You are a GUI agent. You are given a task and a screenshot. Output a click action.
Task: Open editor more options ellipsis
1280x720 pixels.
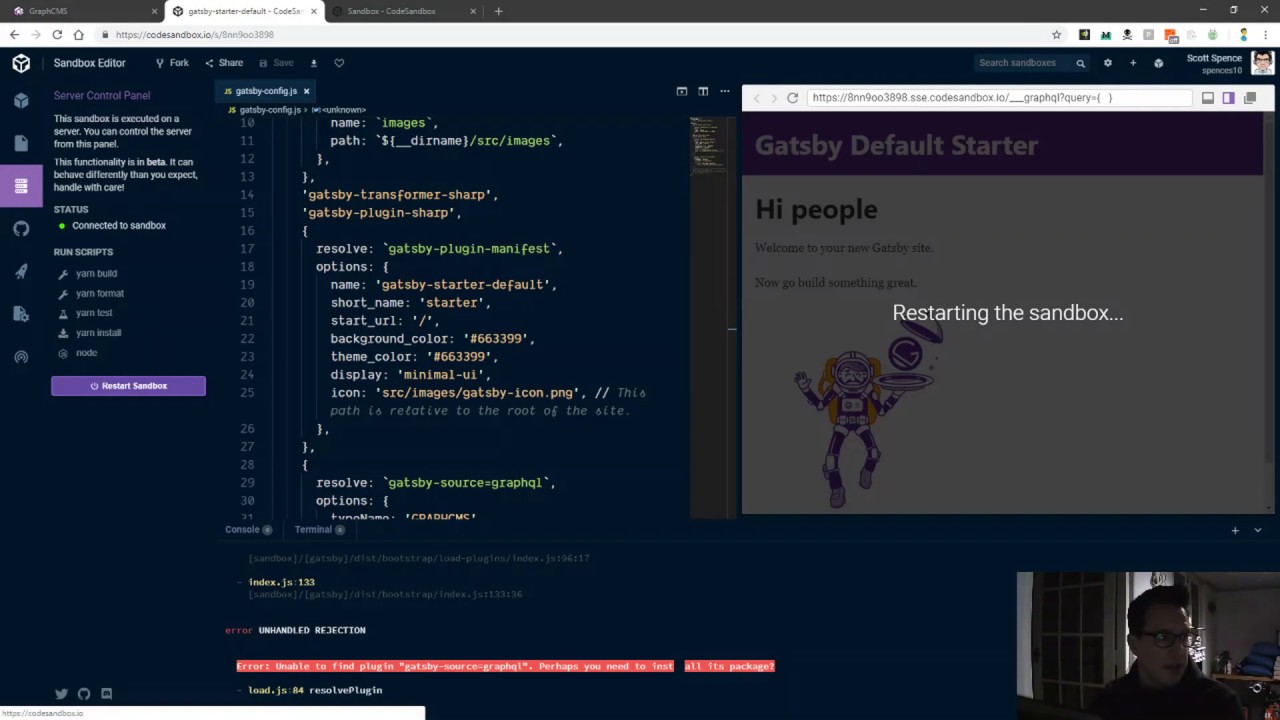[725, 91]
